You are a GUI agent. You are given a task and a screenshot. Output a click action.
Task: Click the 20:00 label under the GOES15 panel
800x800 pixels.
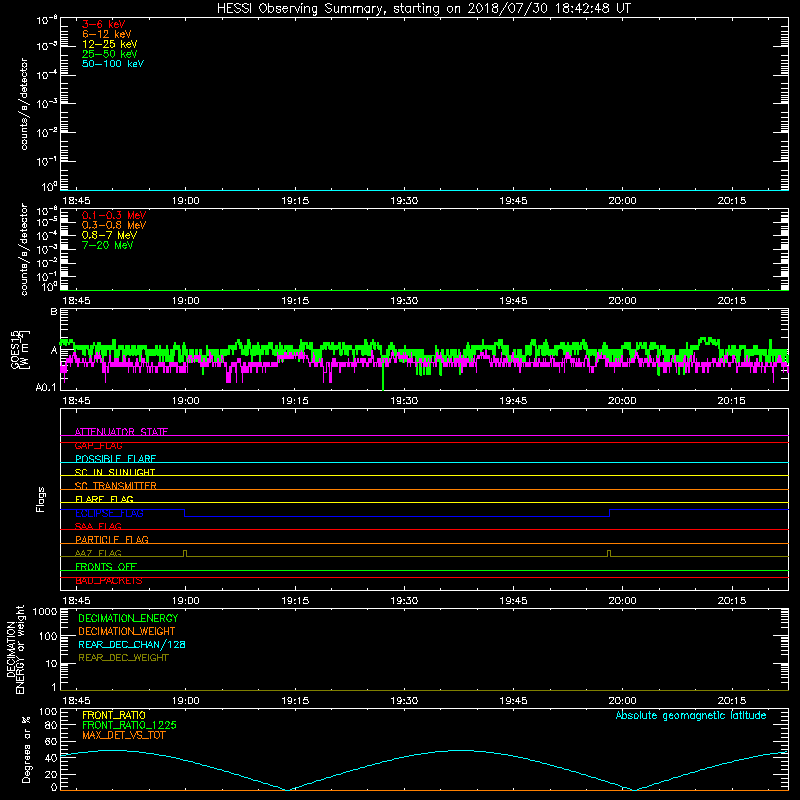pyautogui.click(x=622, y=401)
